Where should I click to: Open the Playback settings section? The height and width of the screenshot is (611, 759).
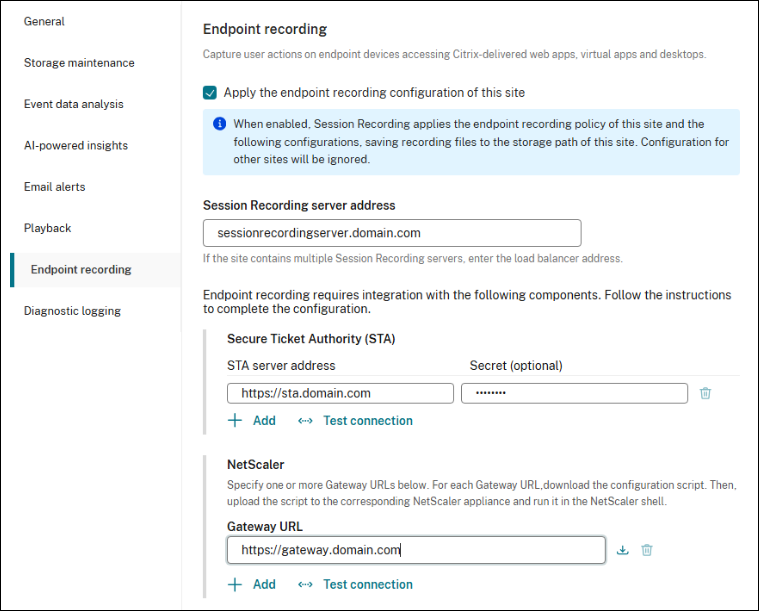point(47,228)
